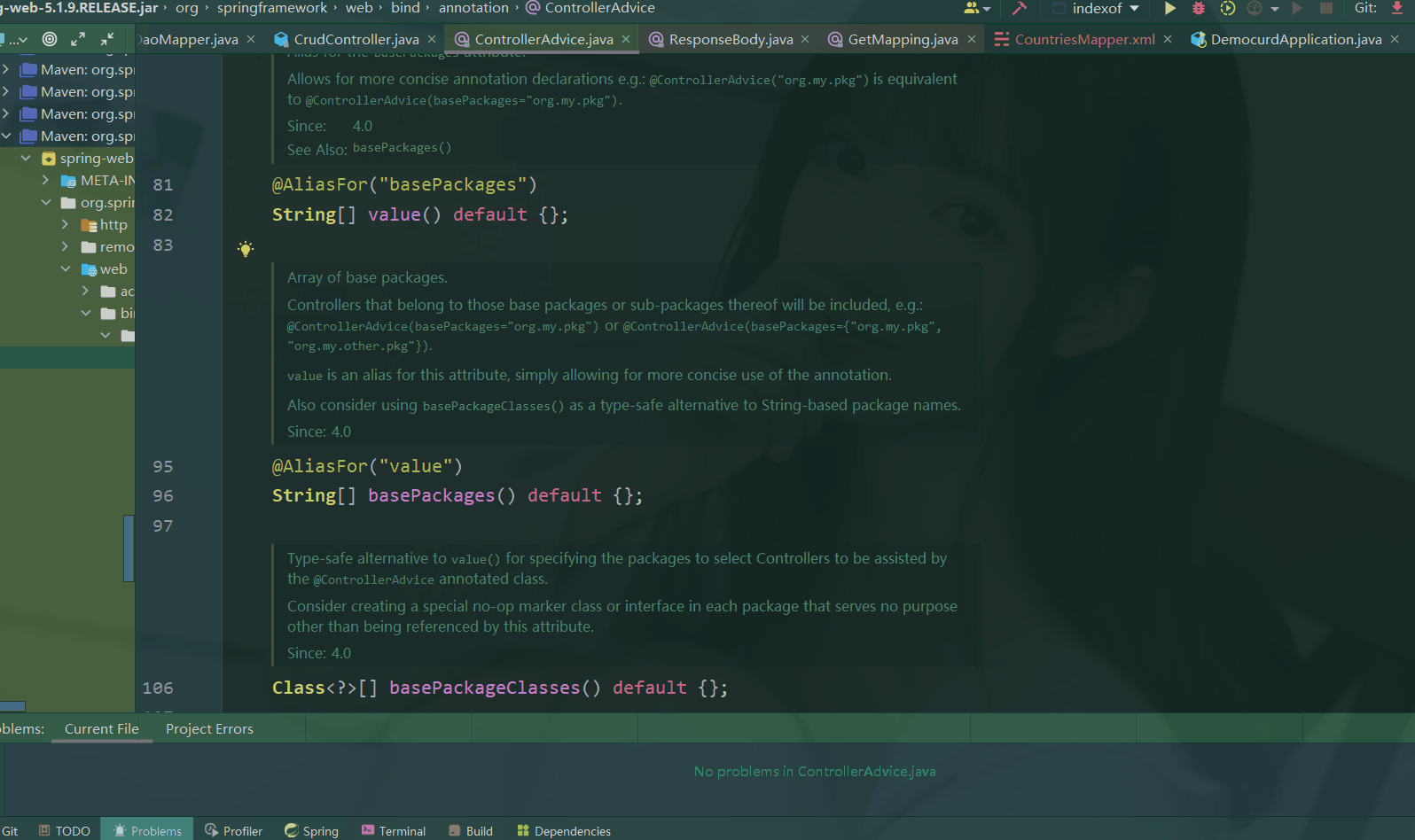Close the ResponseBody.java tab
The image size is (1415, 840).
(x=805, y=39)
